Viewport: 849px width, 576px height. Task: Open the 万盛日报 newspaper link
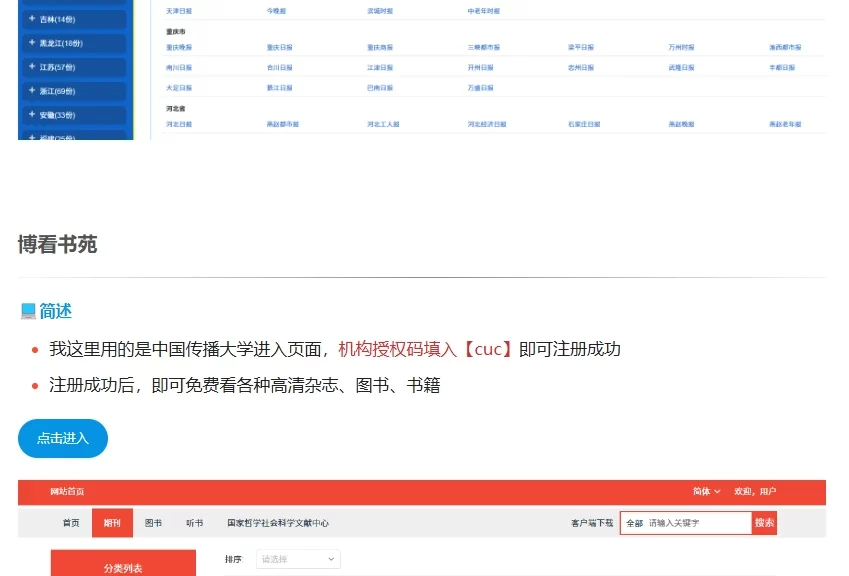[x=481, y=88]
